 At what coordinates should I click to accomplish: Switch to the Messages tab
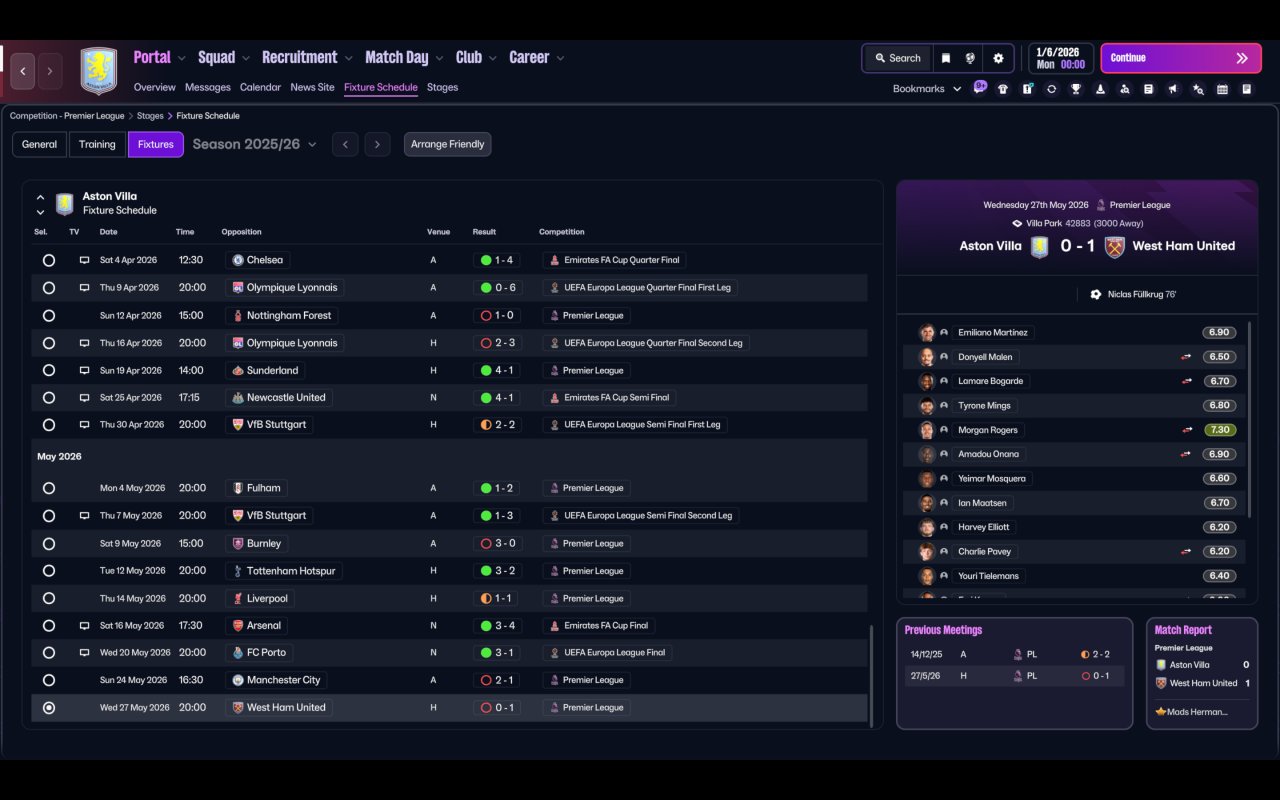pos(208,87)
